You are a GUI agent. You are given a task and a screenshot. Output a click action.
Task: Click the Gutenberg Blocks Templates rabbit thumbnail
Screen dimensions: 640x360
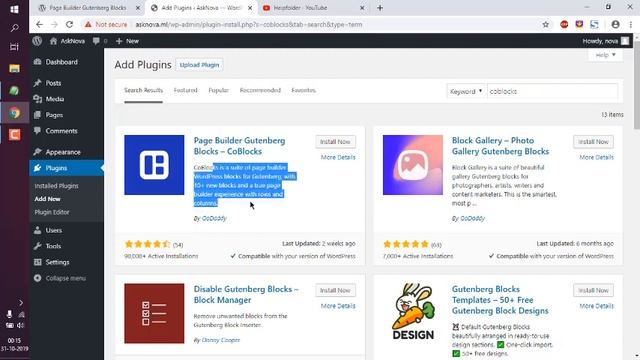click(x=413, y=312)
